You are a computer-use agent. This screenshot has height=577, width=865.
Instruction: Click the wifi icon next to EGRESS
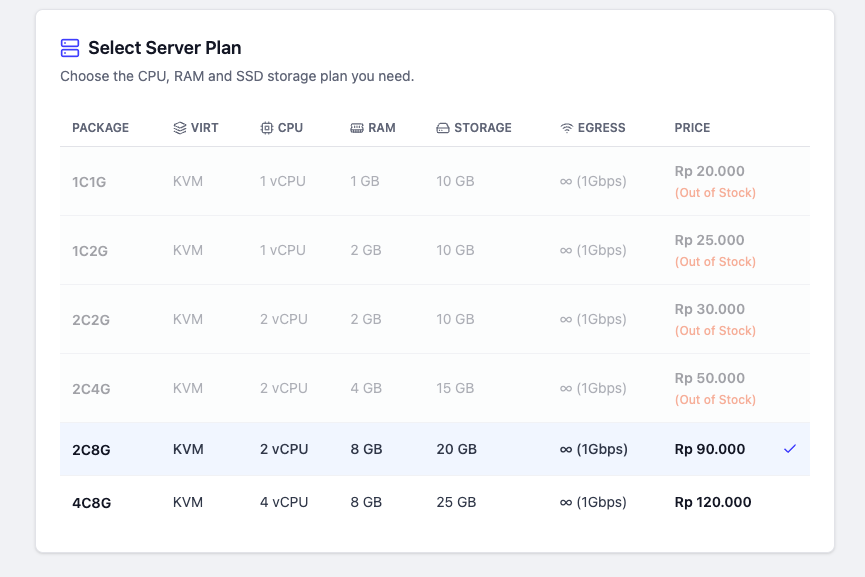pyautogui.click(x=567, y=128)
